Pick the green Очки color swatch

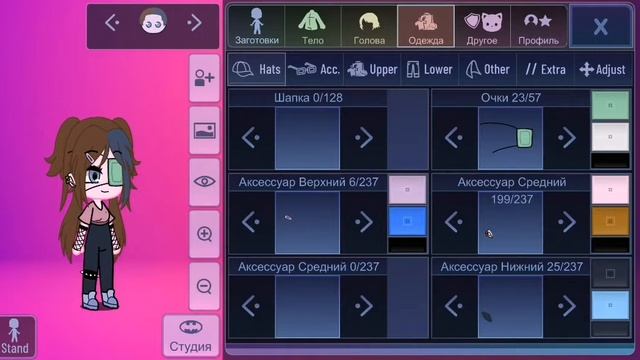(x=610, y=105)
